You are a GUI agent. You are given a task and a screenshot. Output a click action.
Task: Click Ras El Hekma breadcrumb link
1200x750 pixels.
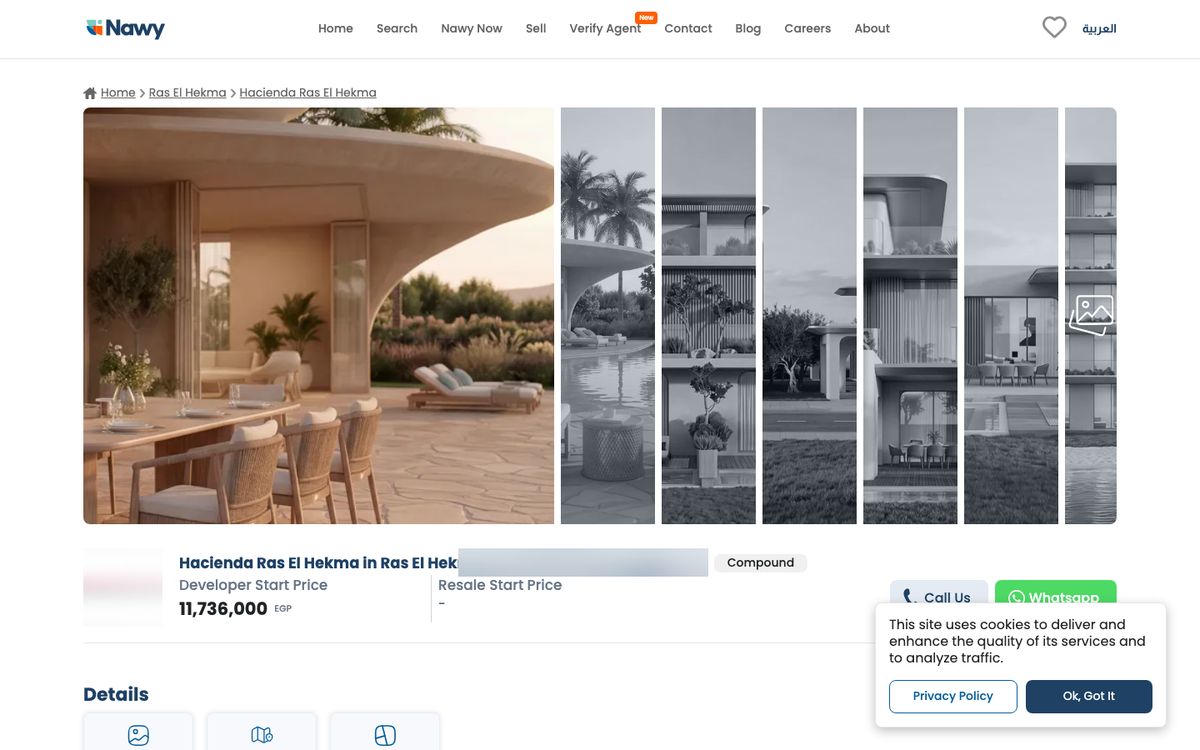[x=188, y=93]
